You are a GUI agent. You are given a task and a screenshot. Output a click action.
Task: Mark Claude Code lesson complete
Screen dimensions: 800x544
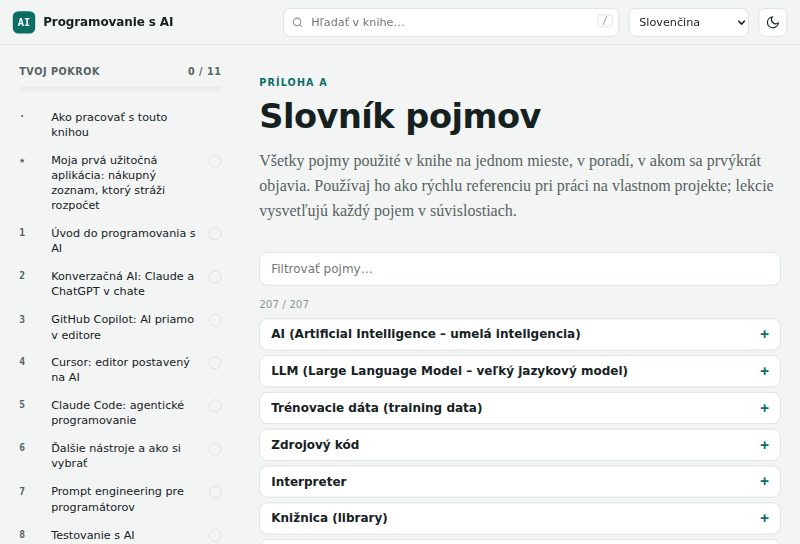click(x=215, y=406)
